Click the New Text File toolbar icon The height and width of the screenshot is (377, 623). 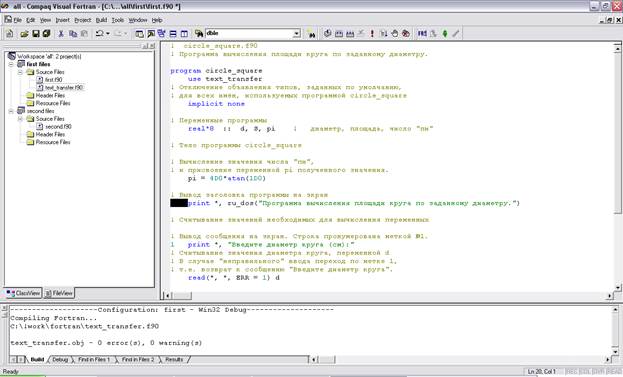coord(10,34)
